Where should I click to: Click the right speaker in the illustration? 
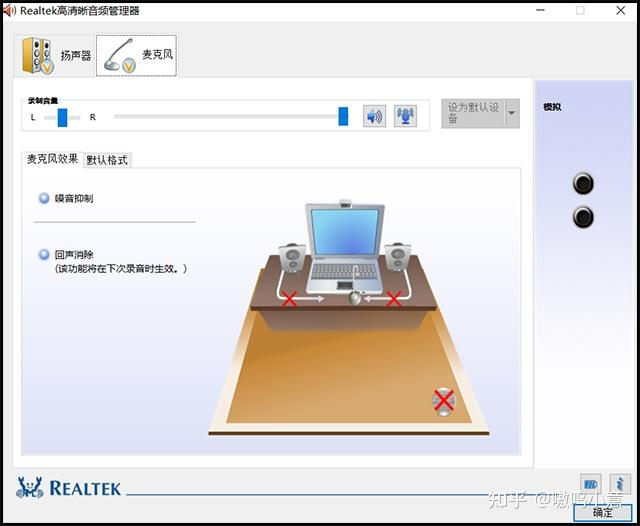(398, 257)
